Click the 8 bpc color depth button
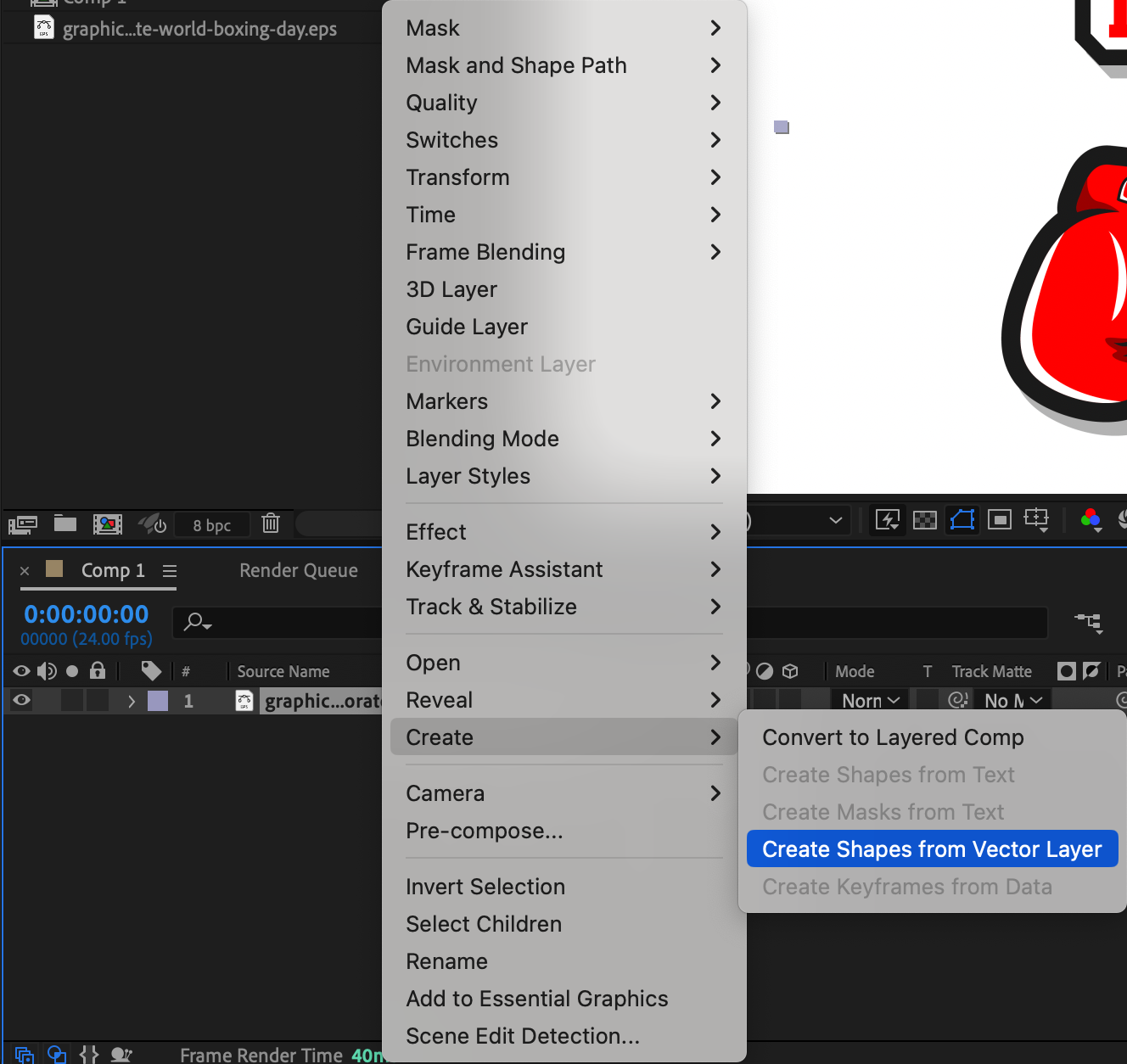Image resolution: width=1127 pixels, height=1064 pixels. point(211,525)
